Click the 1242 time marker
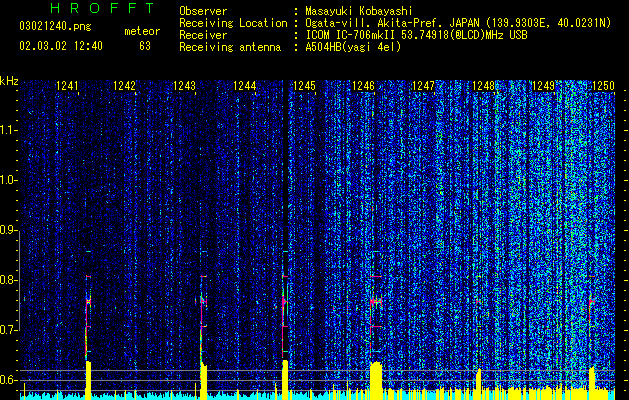The image size is (629, 400). coord(124,85)
